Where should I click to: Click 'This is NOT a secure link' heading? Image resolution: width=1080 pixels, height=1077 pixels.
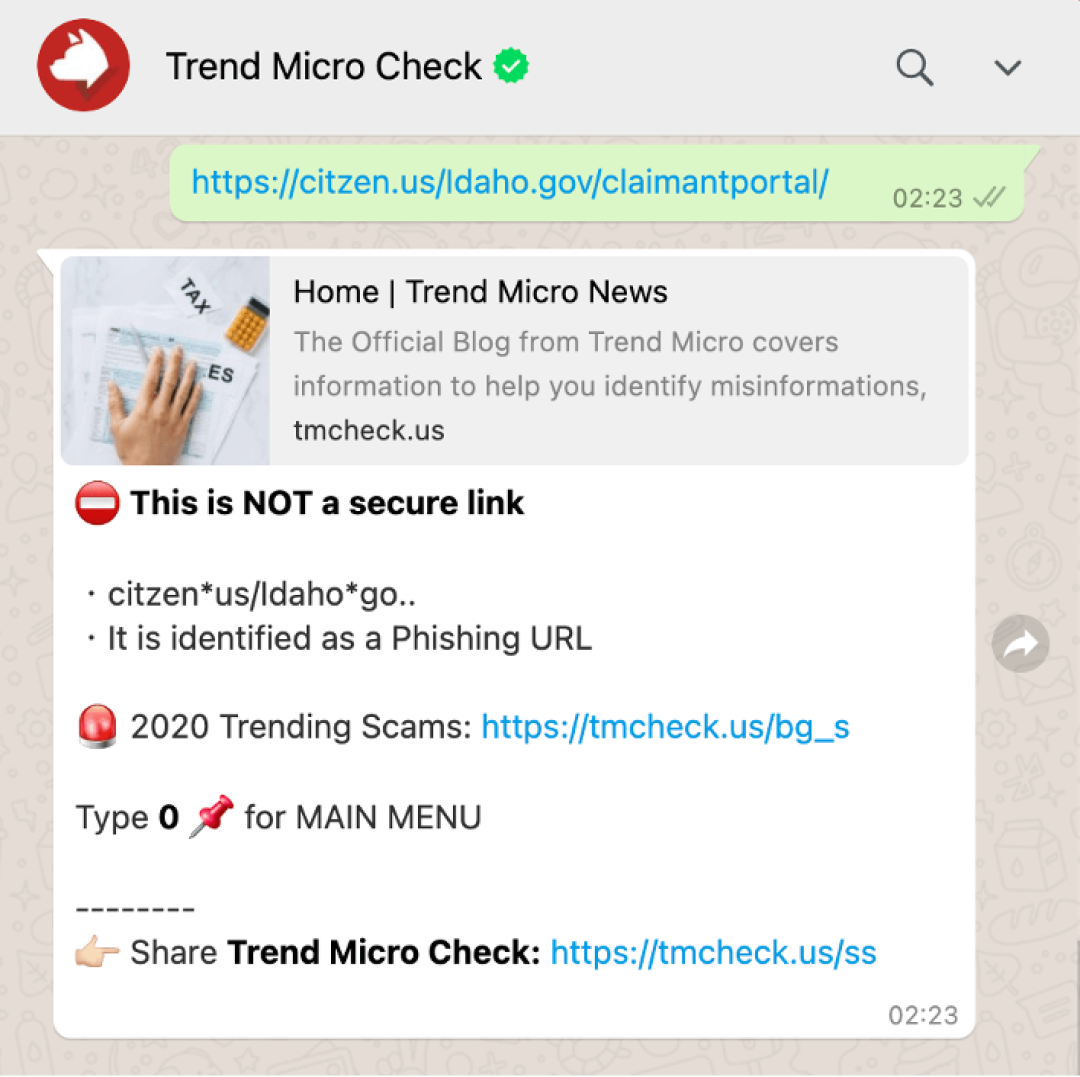[x=327, y=503]
